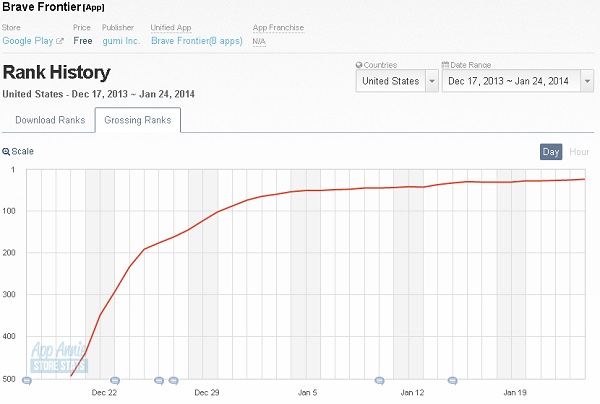
Task: Click the globe icon beside Countries
Action: coord(359,65)
